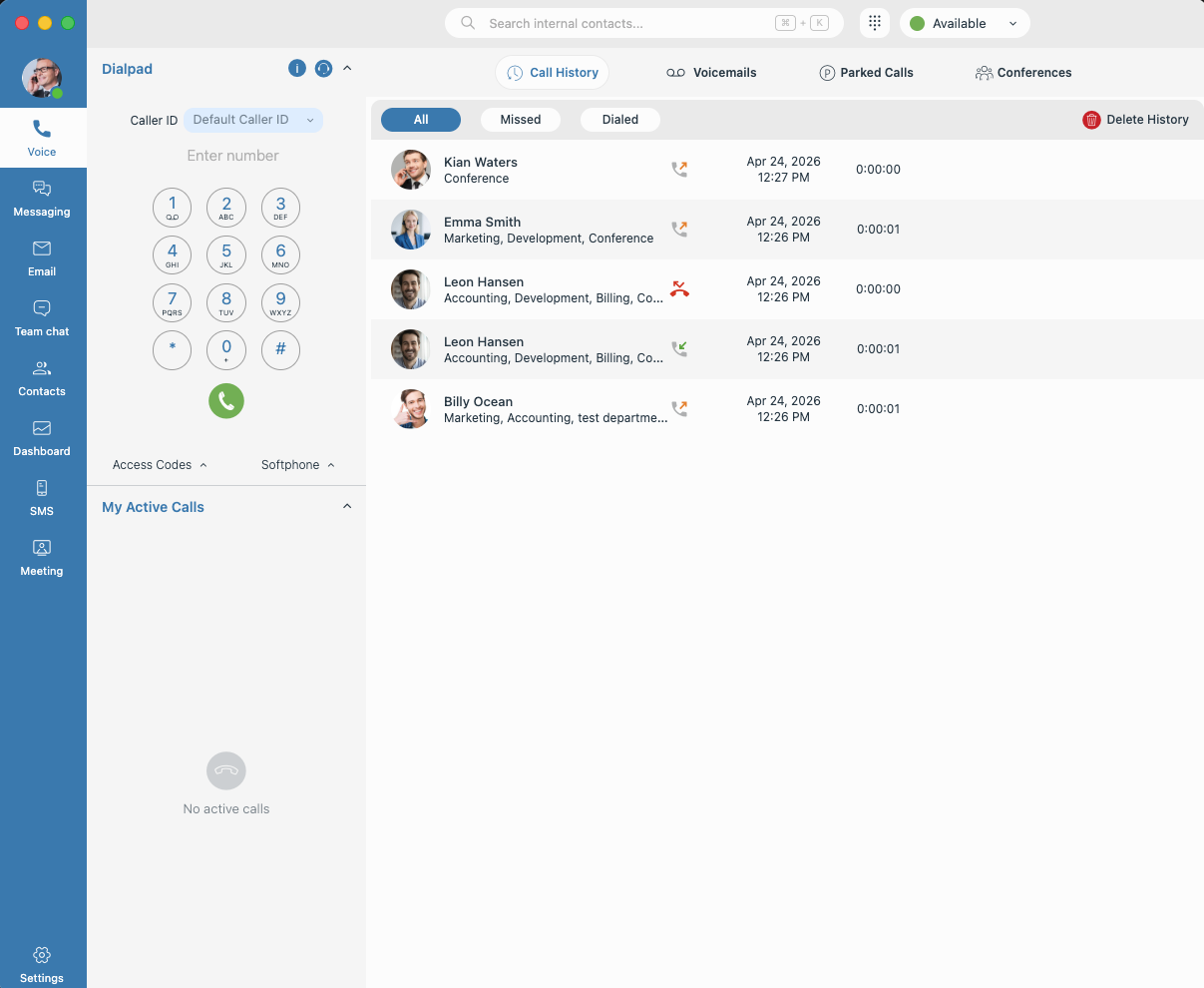
Task: Open the Available status dropdown
Action: click(964, 23)
